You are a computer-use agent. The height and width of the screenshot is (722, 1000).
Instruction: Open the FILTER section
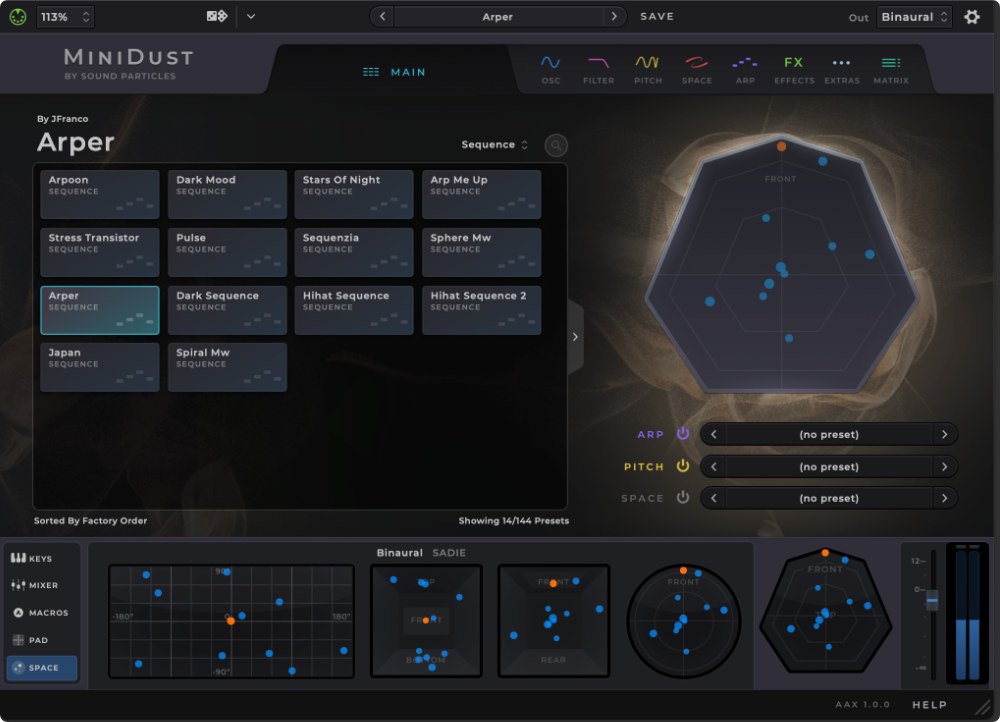(598, 70)
